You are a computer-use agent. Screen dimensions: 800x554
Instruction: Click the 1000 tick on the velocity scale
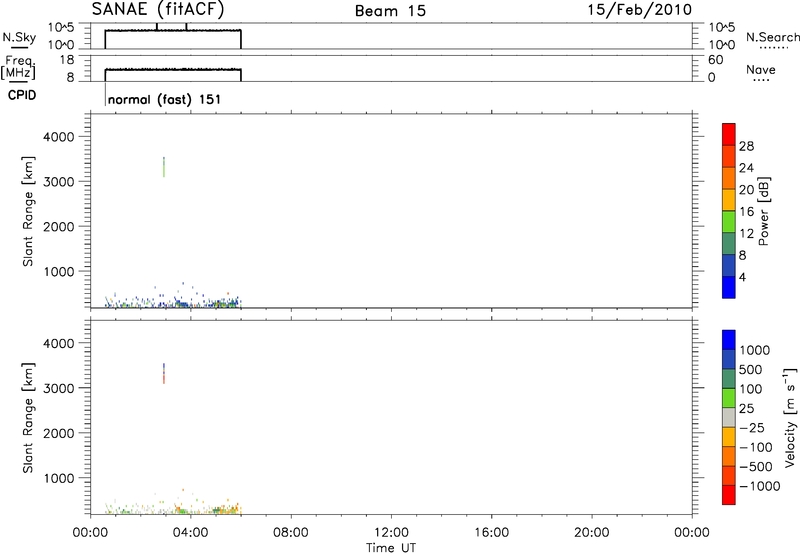tap(755, 350)
